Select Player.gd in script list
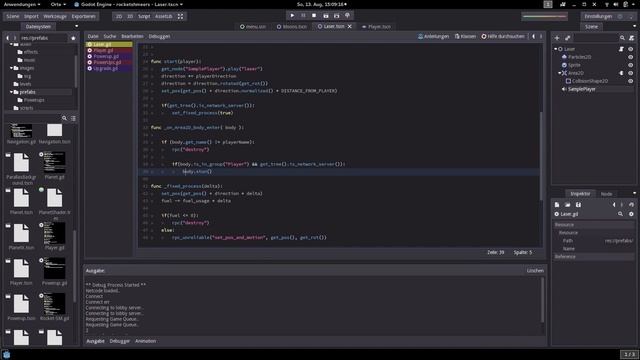The image size is (640, 360). pos(109,50)
